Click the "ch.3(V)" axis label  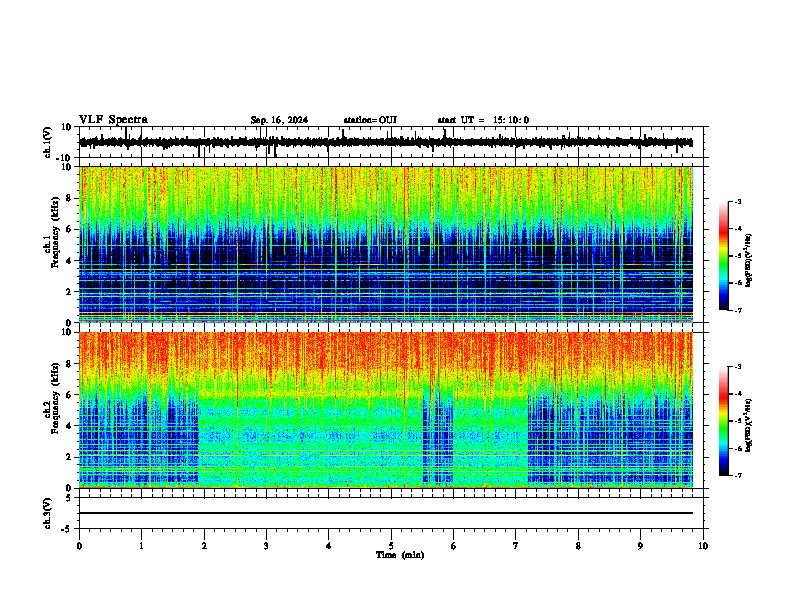click(48, 513)
